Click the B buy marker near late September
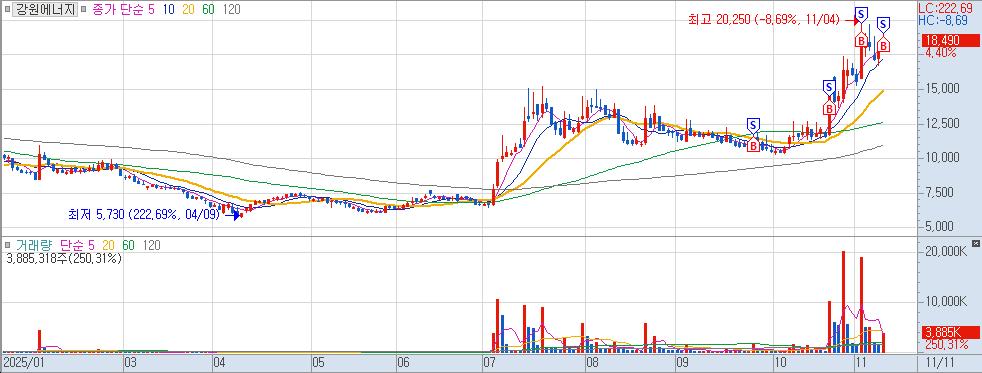 click(x=753, y=145)
